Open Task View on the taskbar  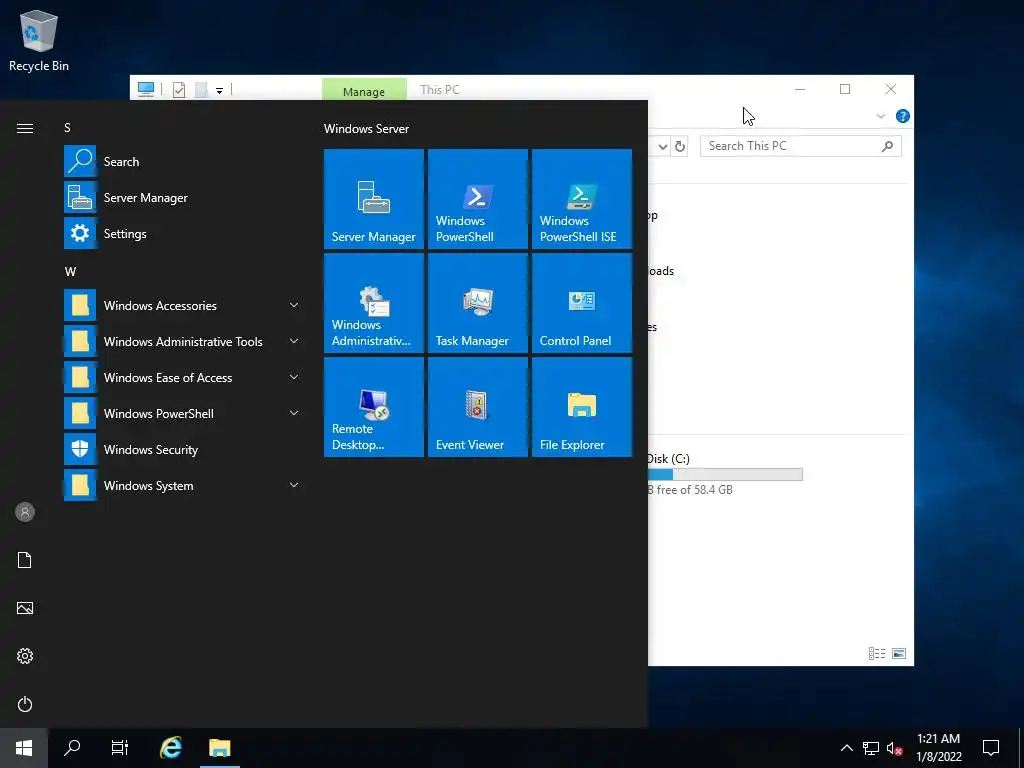click(x=120, y=748)
